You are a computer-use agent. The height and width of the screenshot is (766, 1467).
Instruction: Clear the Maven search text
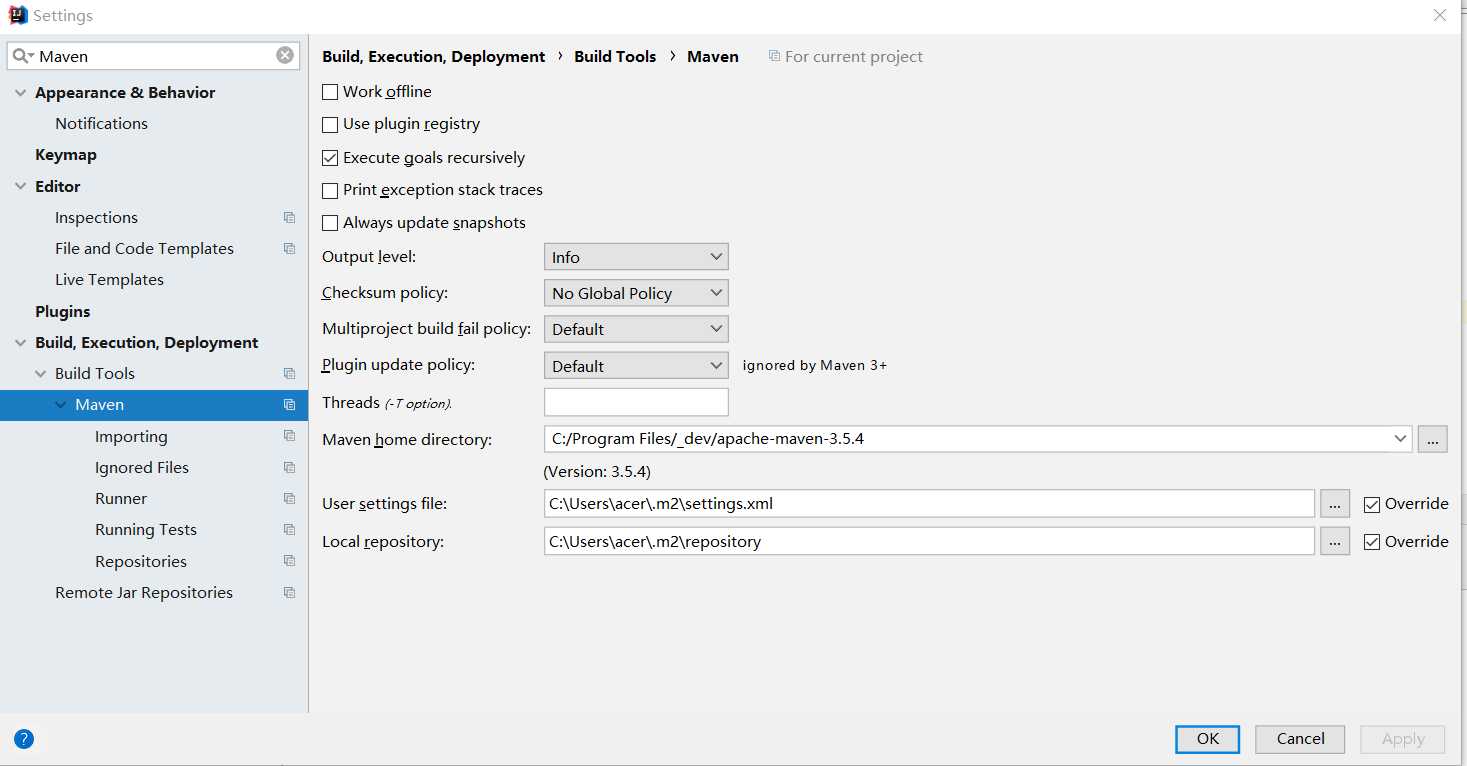pos(285,56)
